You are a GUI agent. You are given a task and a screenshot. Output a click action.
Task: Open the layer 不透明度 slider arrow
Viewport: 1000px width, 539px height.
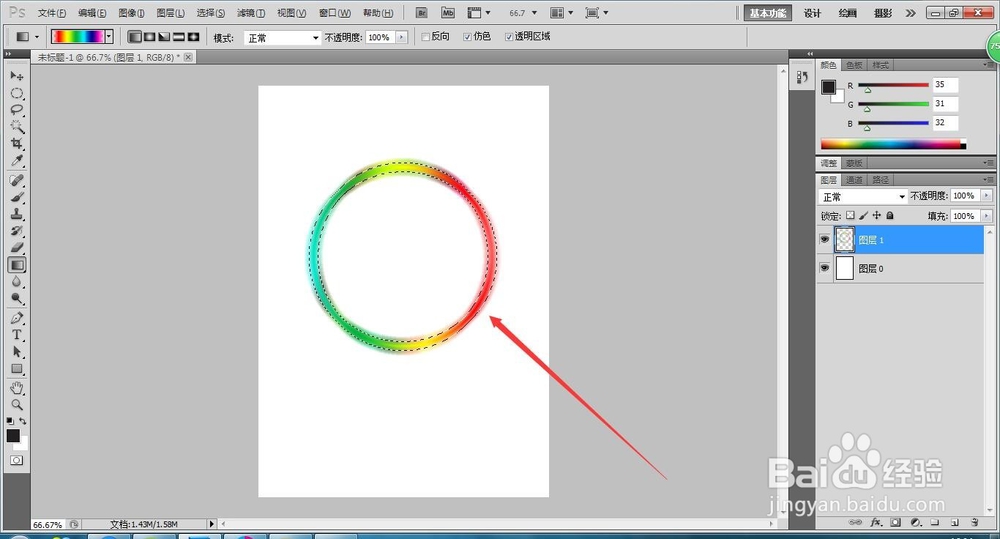(987, 196)
